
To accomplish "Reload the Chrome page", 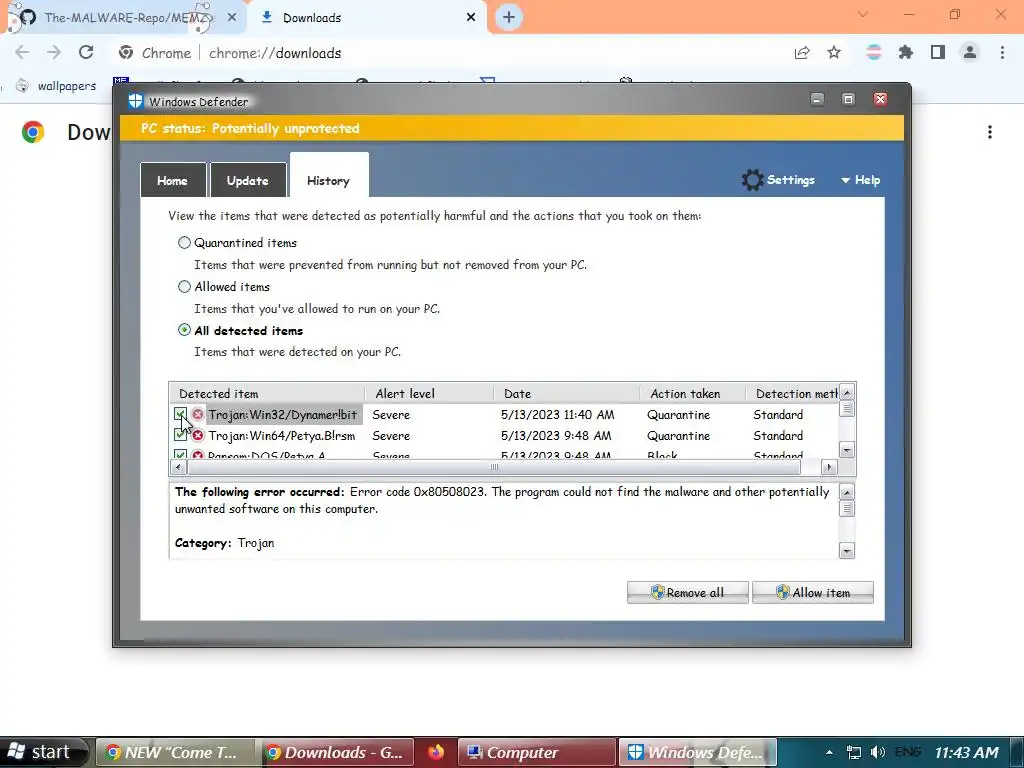I will [x=86, y=53].
